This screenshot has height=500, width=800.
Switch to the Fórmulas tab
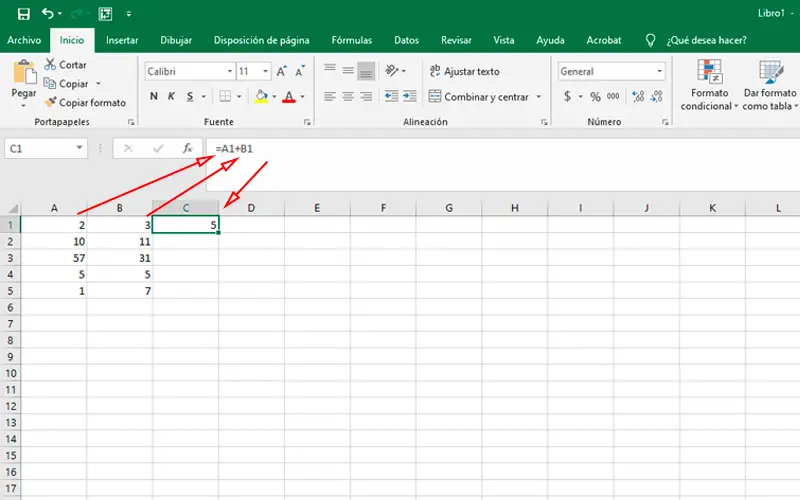tap(352, 40)
